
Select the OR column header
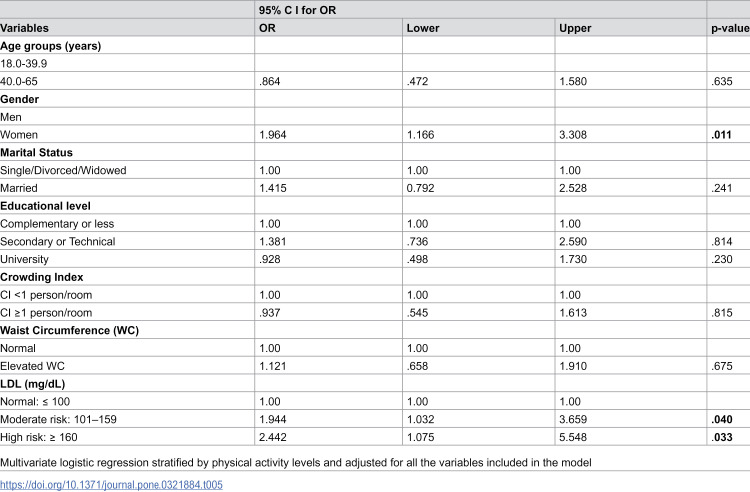267,28
